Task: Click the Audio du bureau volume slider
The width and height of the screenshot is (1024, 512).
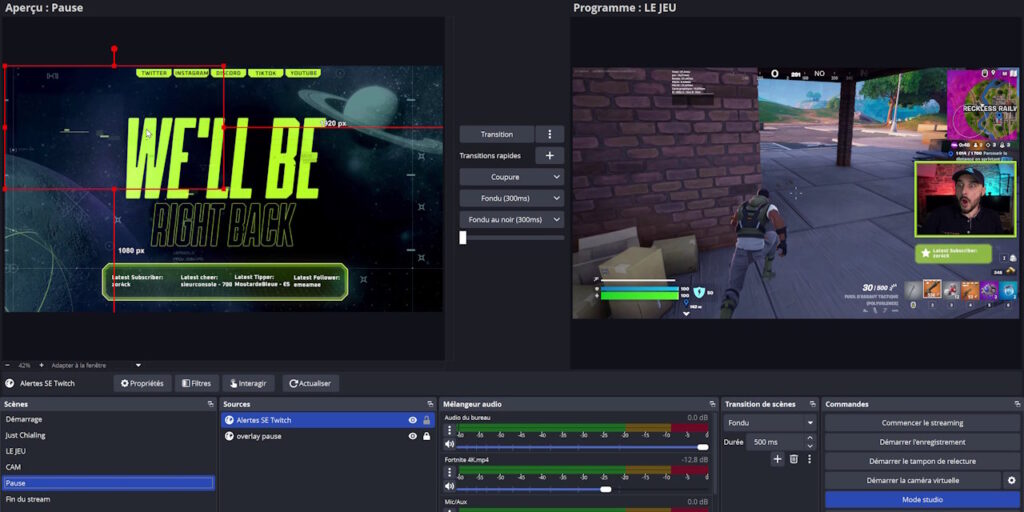Action: [x=582, y=447]
